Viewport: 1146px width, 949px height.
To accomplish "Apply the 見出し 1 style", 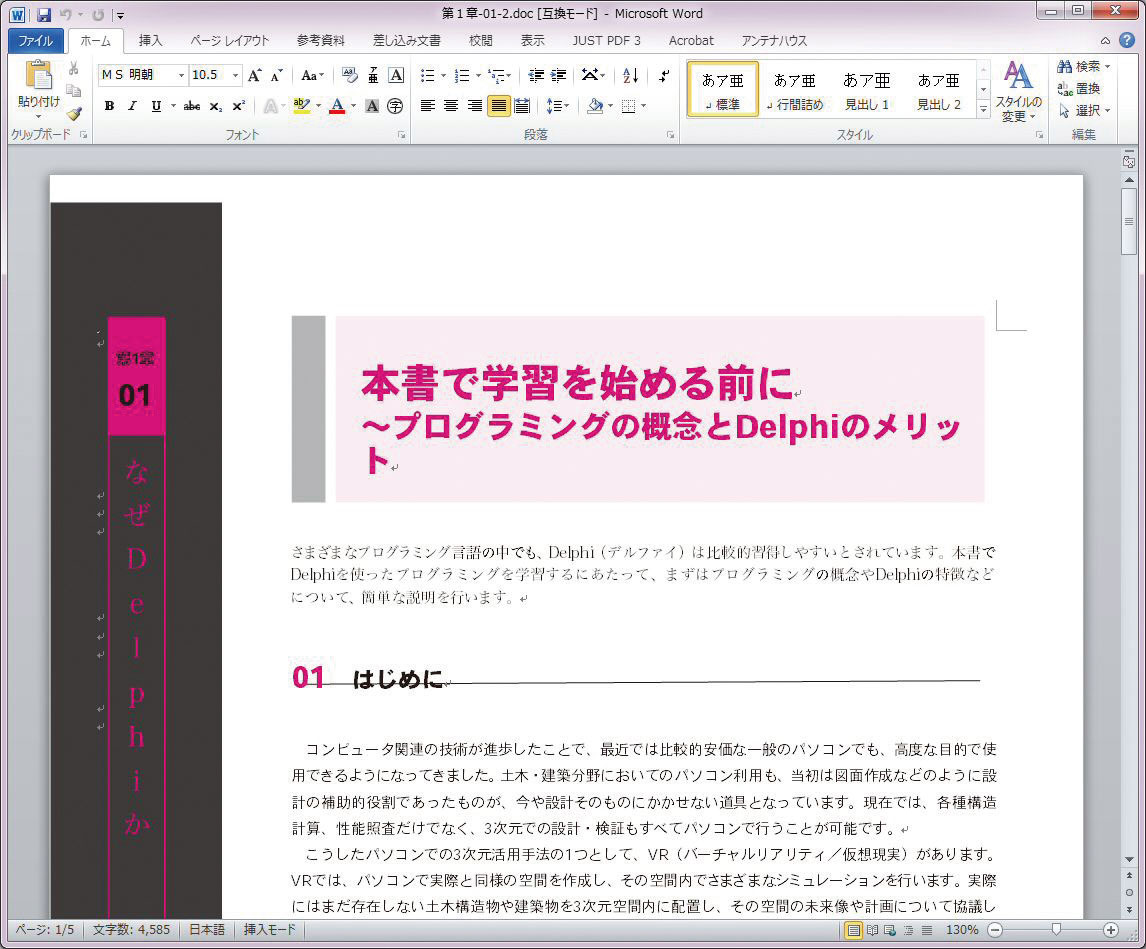I will [866, 90].
